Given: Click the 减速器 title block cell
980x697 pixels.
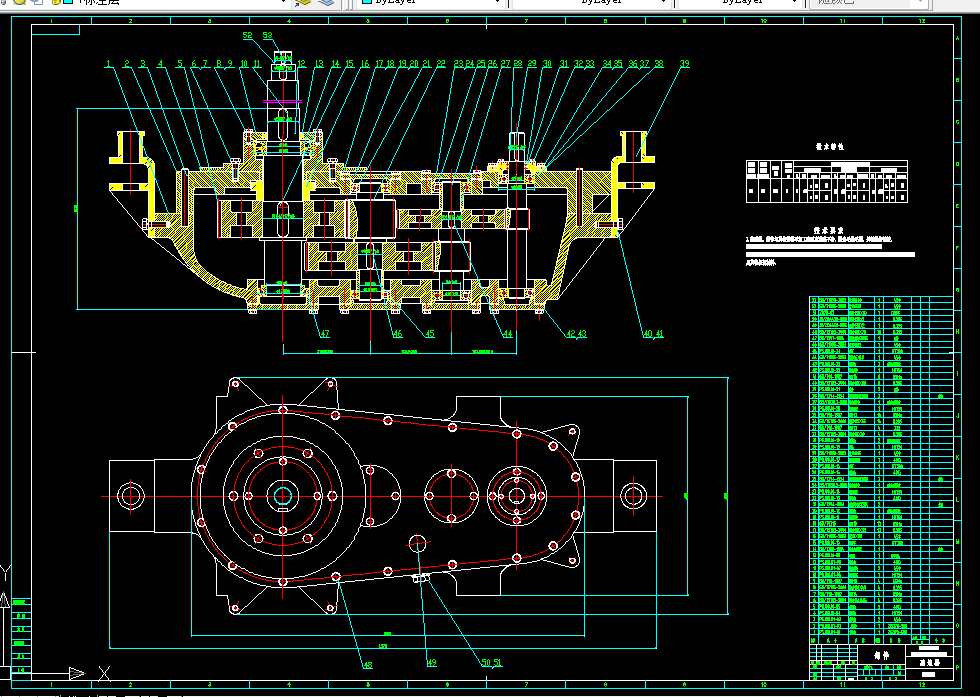Looking at the screenshot, I should pyautogui.click(x=929, y=663).
